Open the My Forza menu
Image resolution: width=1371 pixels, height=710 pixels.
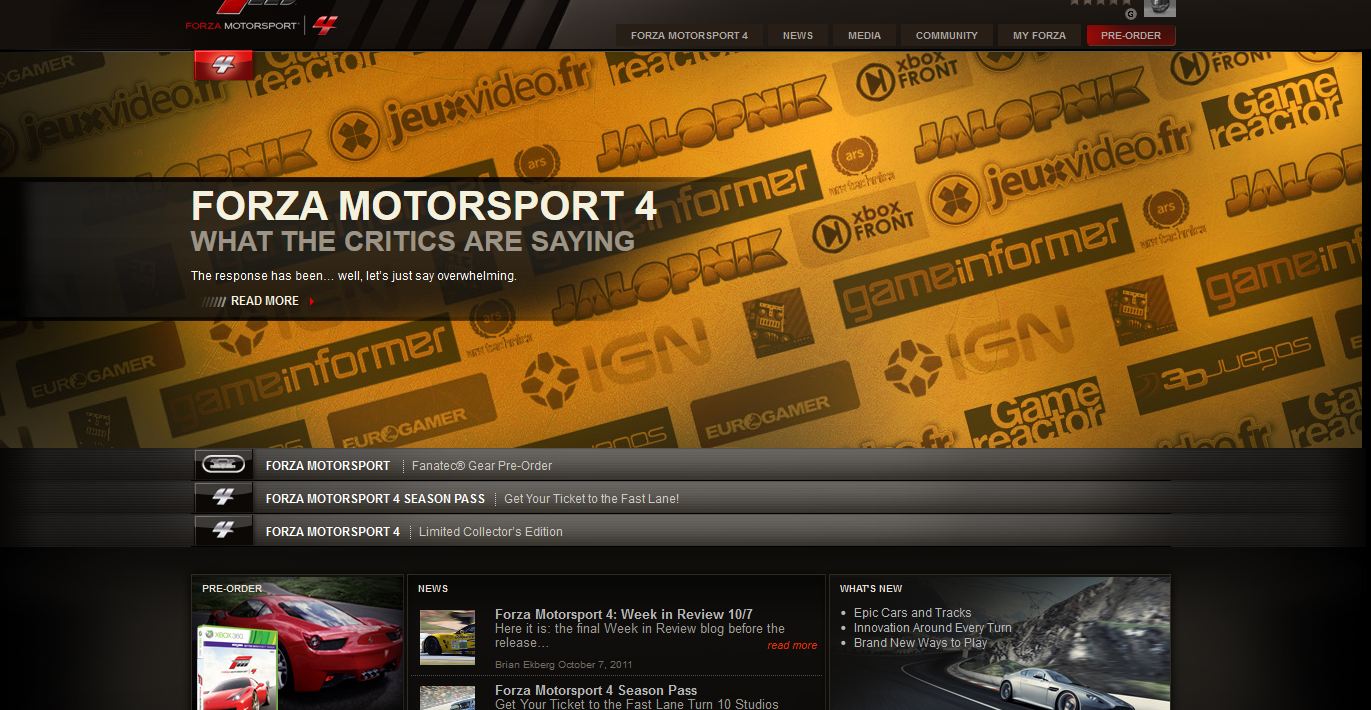pos(1039,36)
